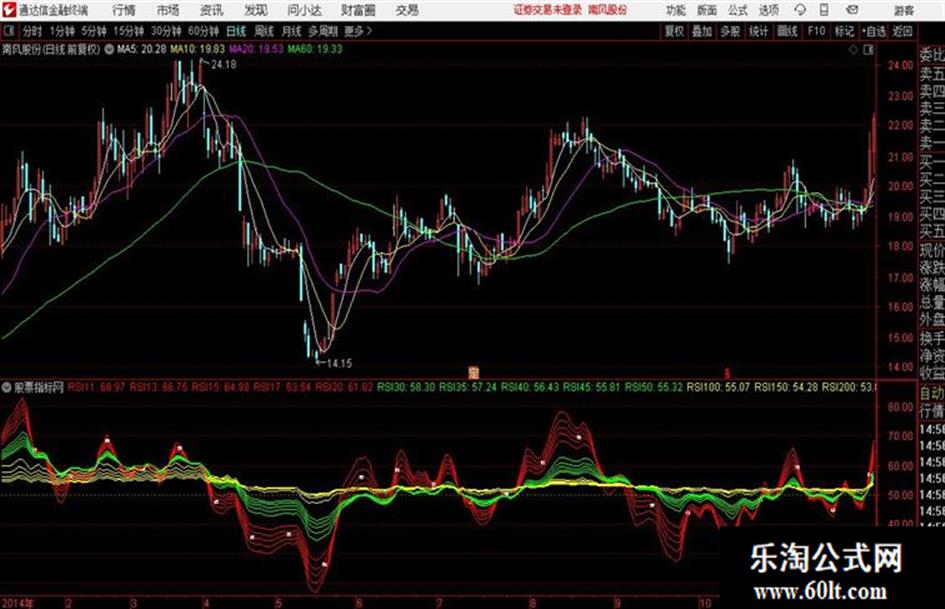Click the red marker near October on the time axis
945x609 pixels.
[x=727, y=373]
